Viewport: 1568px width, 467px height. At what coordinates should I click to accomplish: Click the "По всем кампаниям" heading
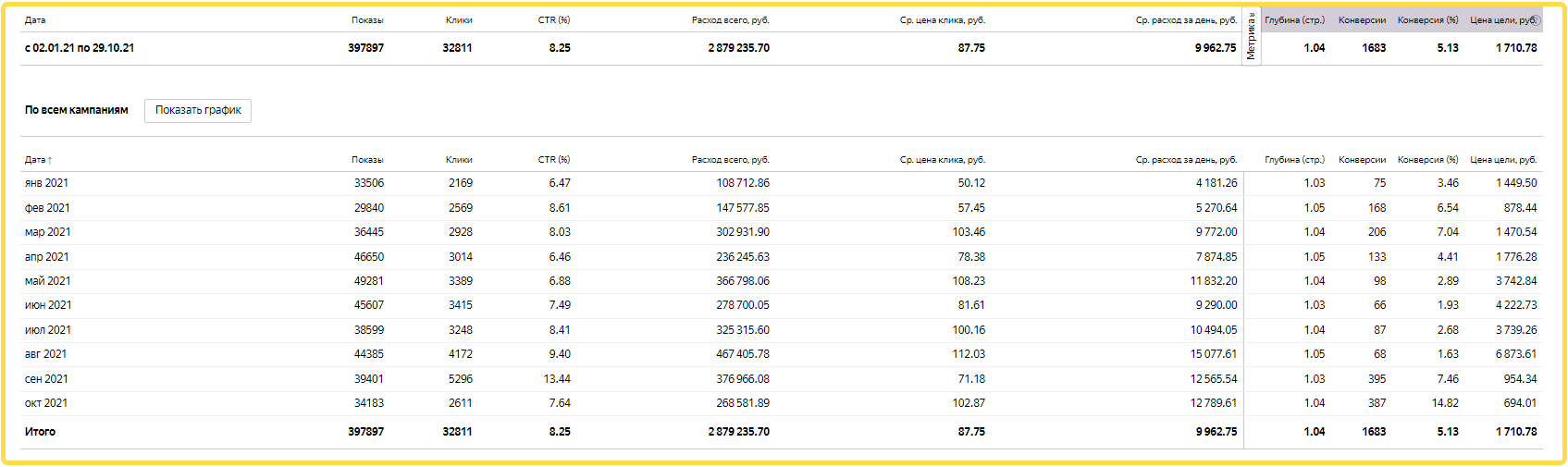(77, 110)
